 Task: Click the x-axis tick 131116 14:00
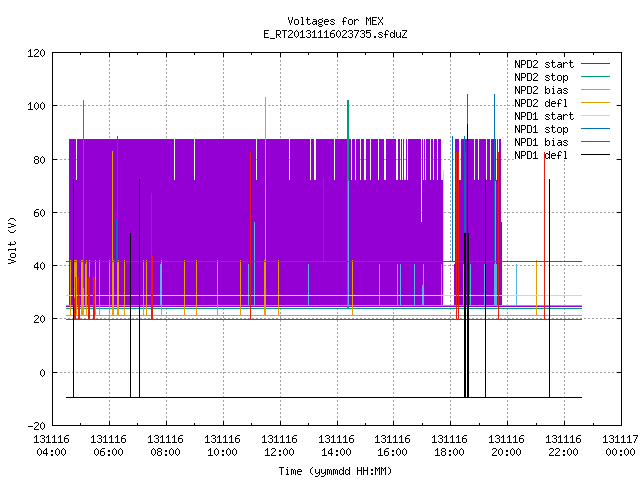(336, 446)
